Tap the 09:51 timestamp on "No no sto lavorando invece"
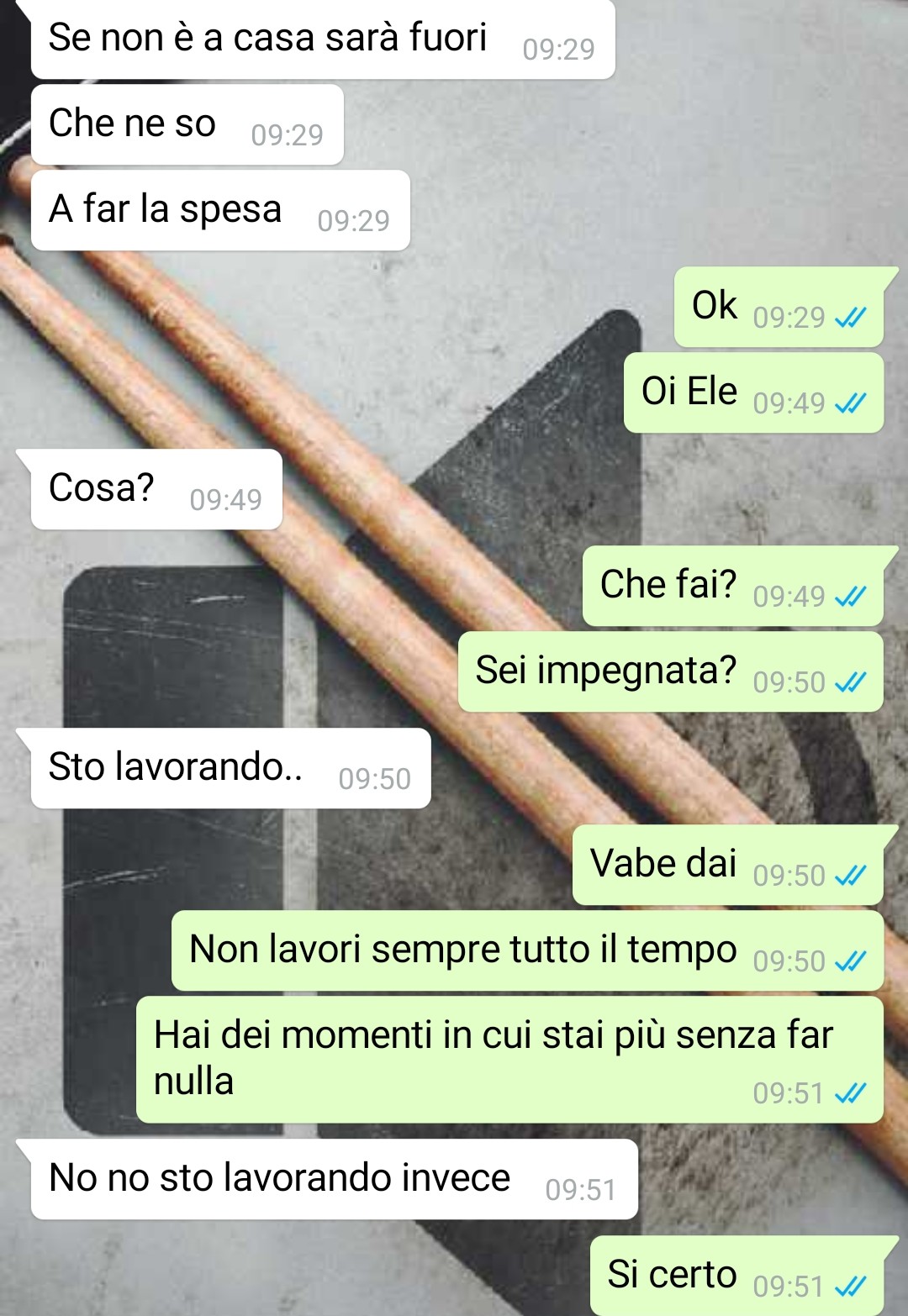Viewport: 908px width, 1316px height. (x=581, y=1190)
